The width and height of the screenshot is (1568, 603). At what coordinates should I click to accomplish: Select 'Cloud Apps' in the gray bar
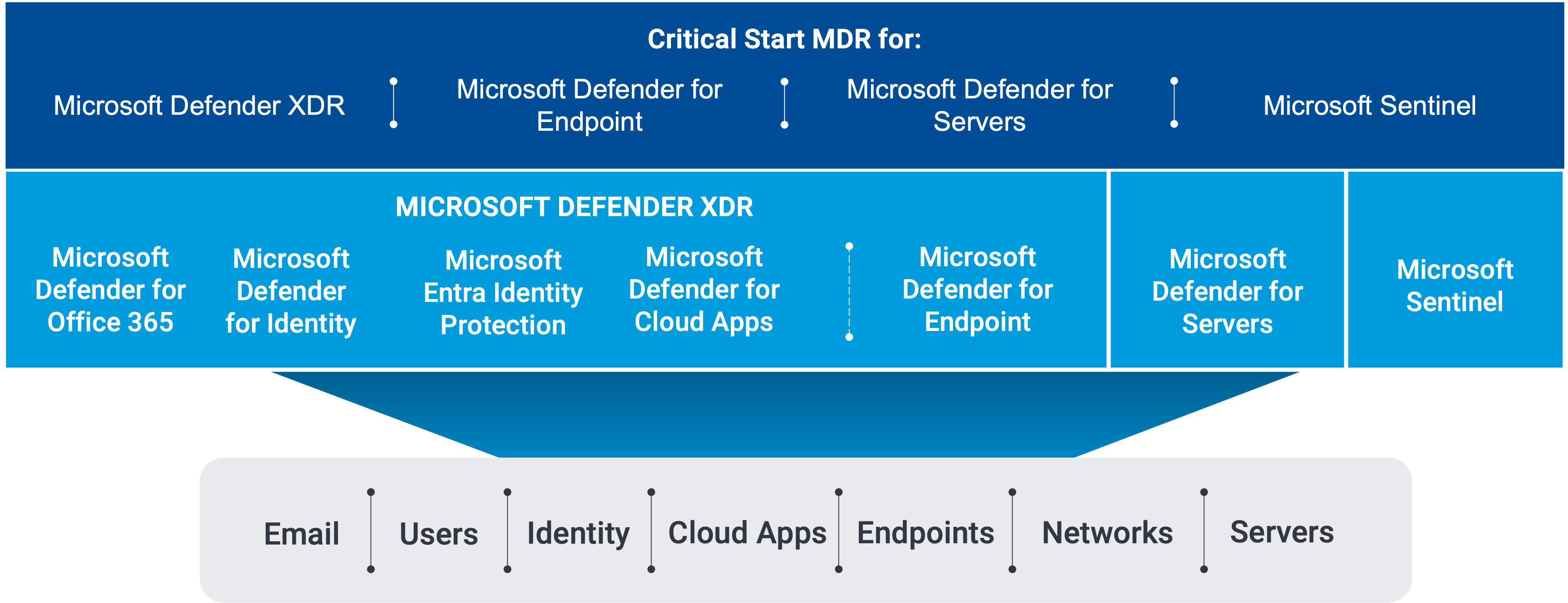[x=747, y=534]
